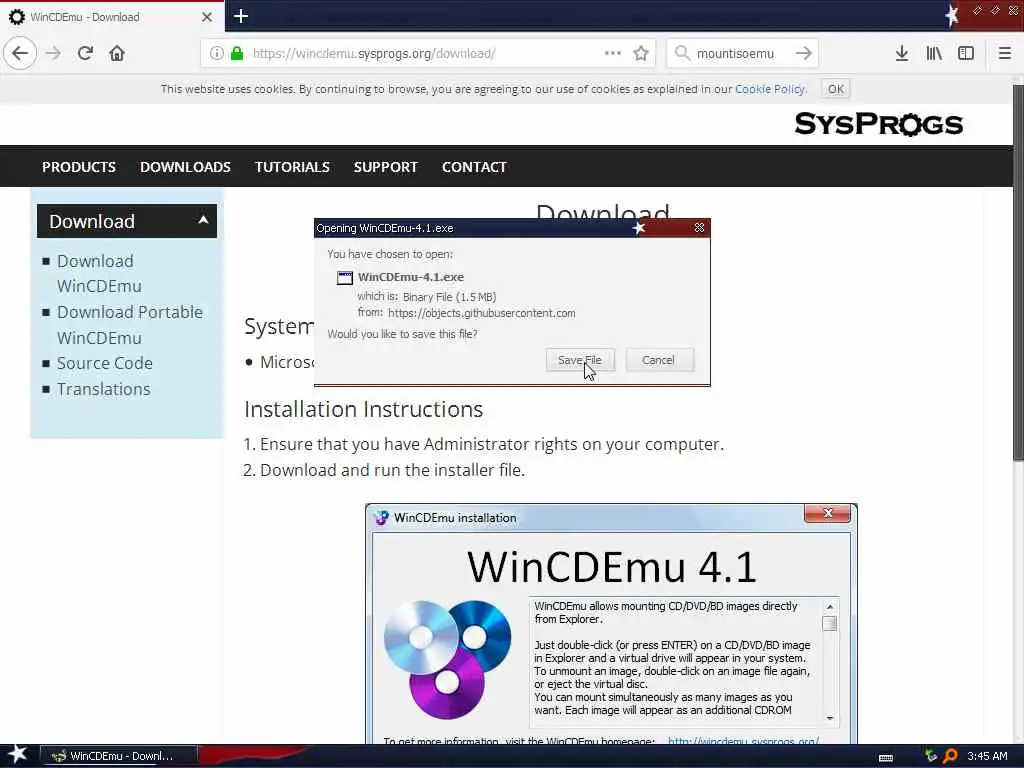Click the green secure padlock icon
This screenshot has height=768, width=1024.
238,54
